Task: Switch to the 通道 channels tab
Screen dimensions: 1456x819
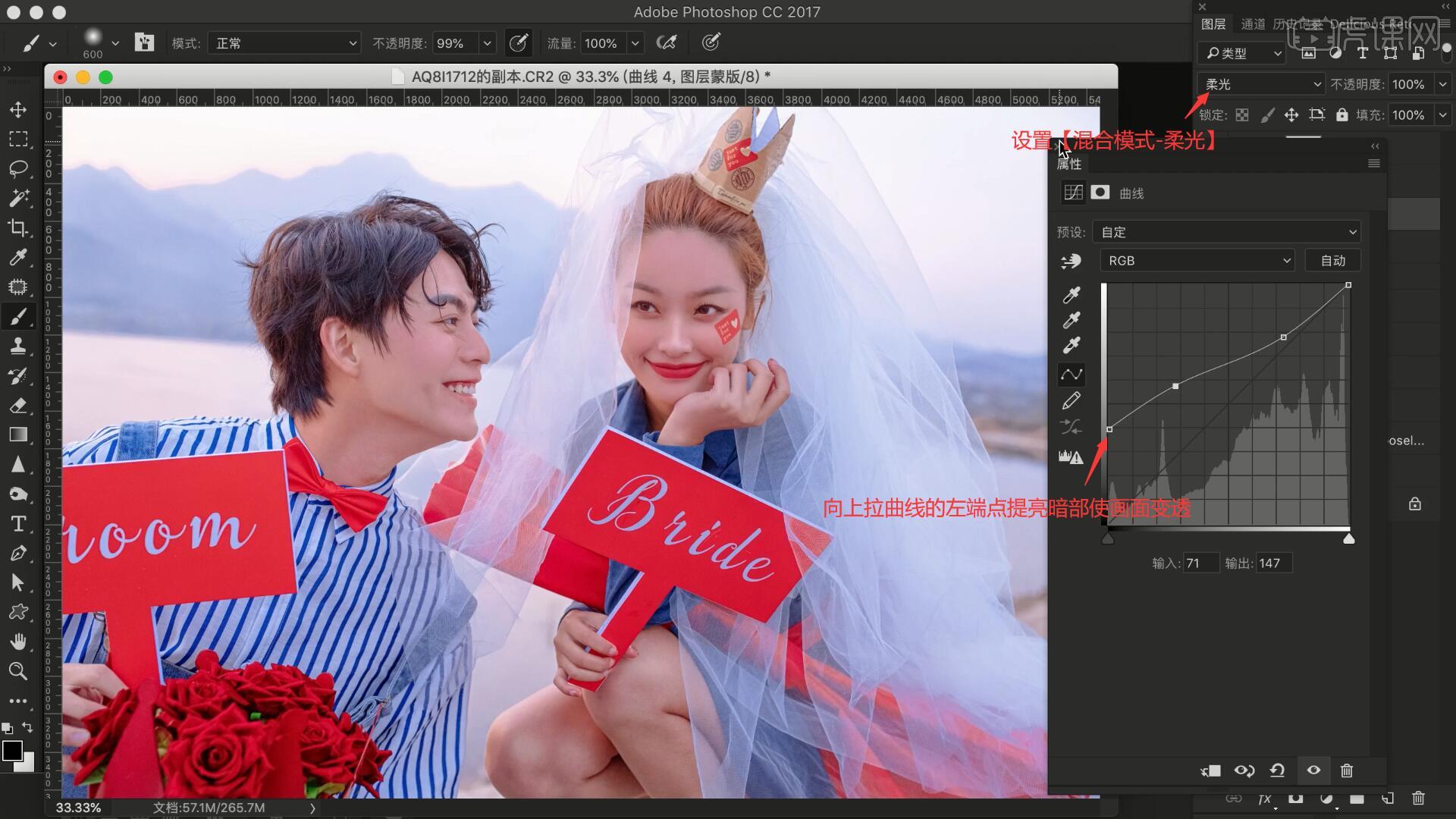Action: click(x=1252, y=24)
